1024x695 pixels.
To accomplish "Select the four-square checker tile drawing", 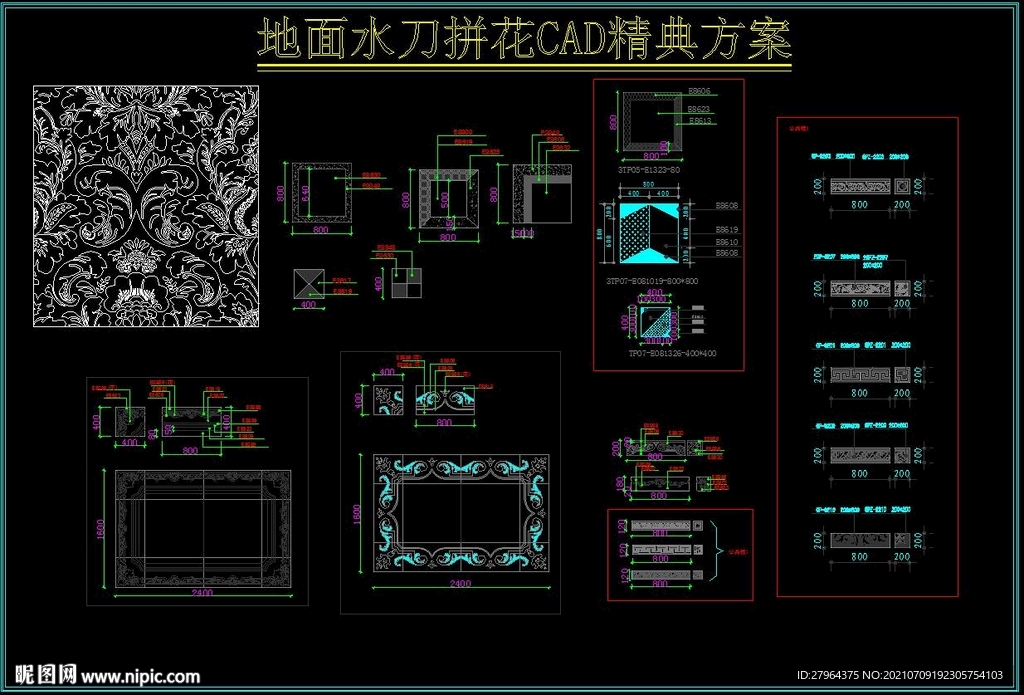I will [x=407, y=282].
